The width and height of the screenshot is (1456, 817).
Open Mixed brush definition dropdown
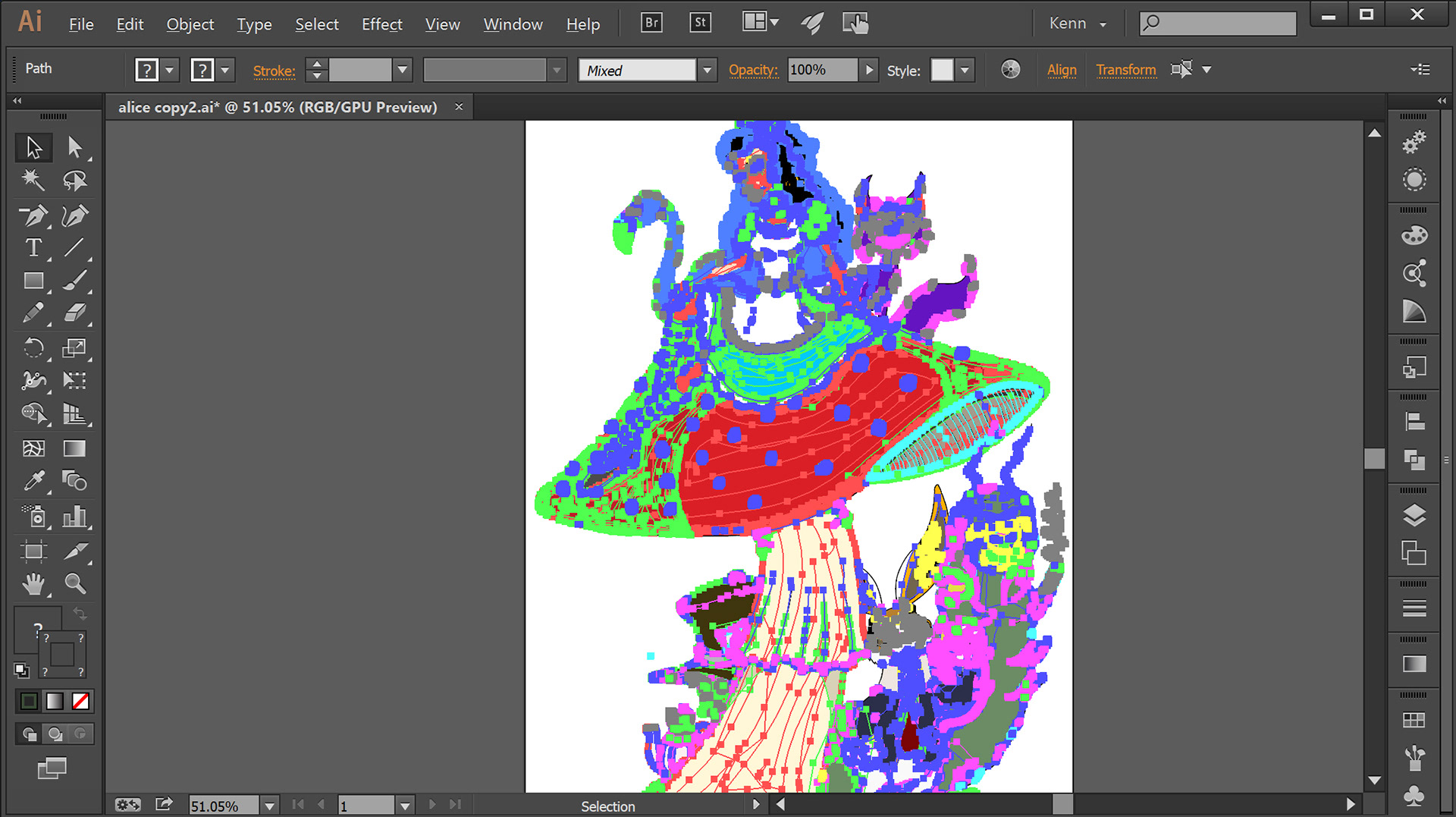click(707, 70)
